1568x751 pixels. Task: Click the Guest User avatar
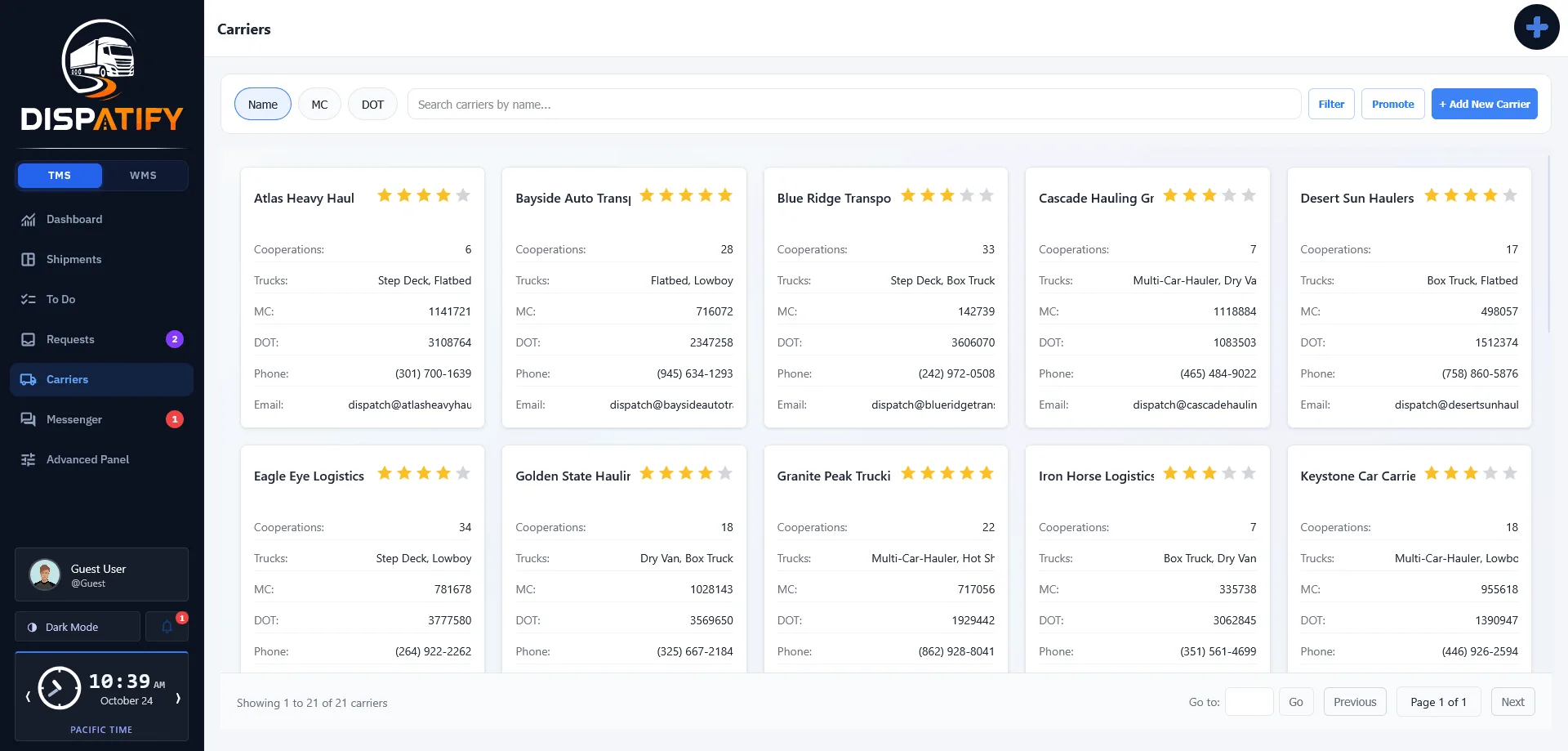pos(45,574)
